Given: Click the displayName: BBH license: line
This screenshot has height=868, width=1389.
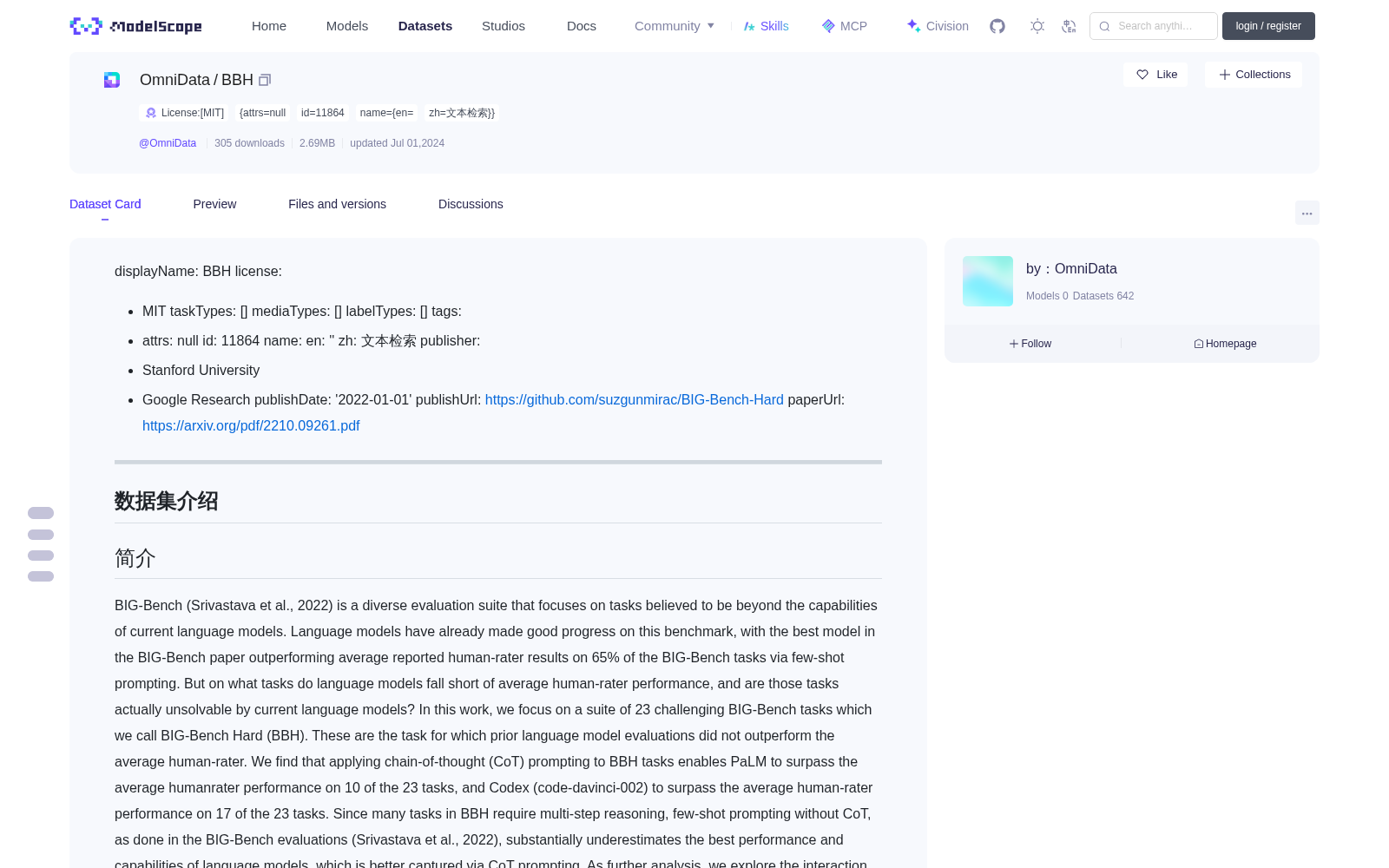Looking at the screenshot, I should tap(198, 271).
